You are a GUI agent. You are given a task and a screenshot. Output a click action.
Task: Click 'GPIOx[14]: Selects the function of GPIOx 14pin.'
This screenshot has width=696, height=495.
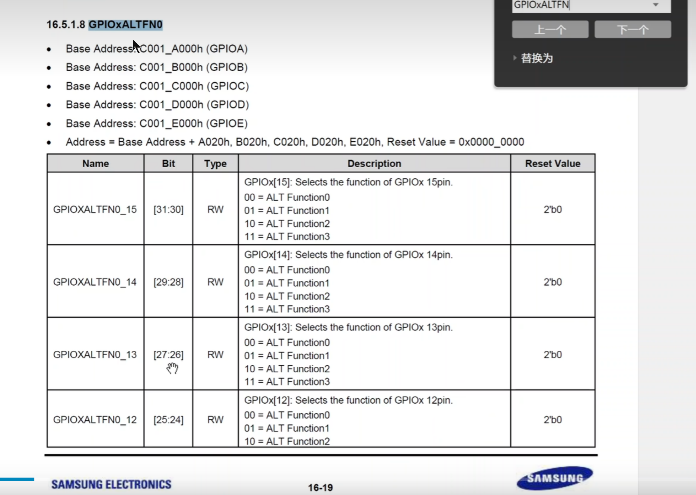(x=348, y=255)
